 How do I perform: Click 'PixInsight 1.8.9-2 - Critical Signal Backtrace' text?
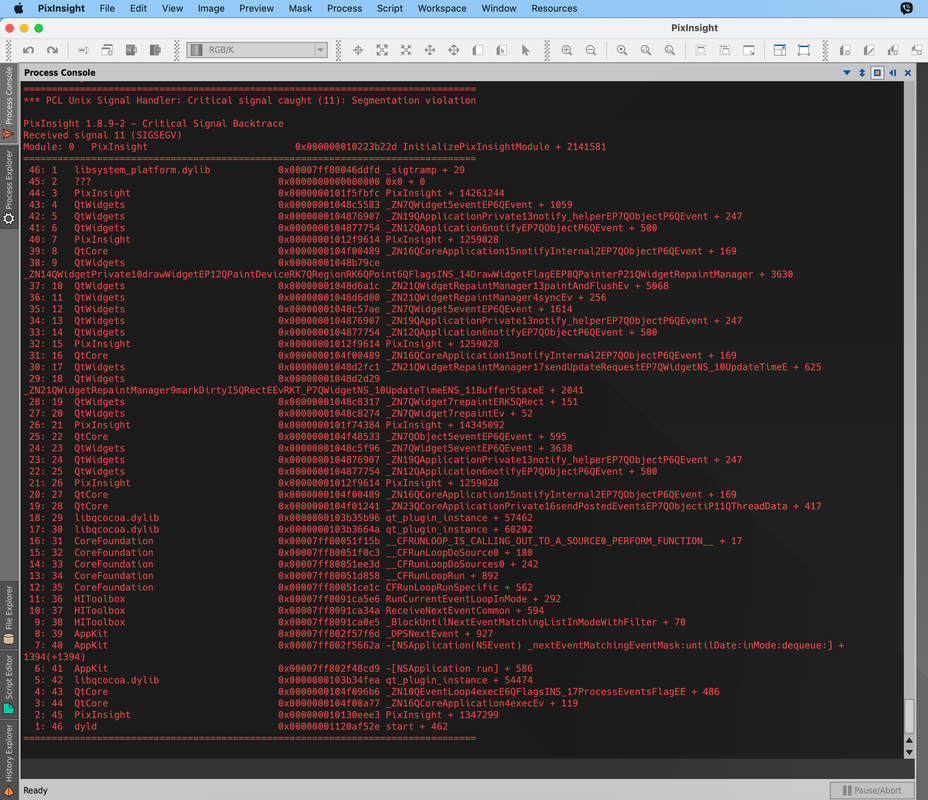pyautogui.click(x=153, y=124)
